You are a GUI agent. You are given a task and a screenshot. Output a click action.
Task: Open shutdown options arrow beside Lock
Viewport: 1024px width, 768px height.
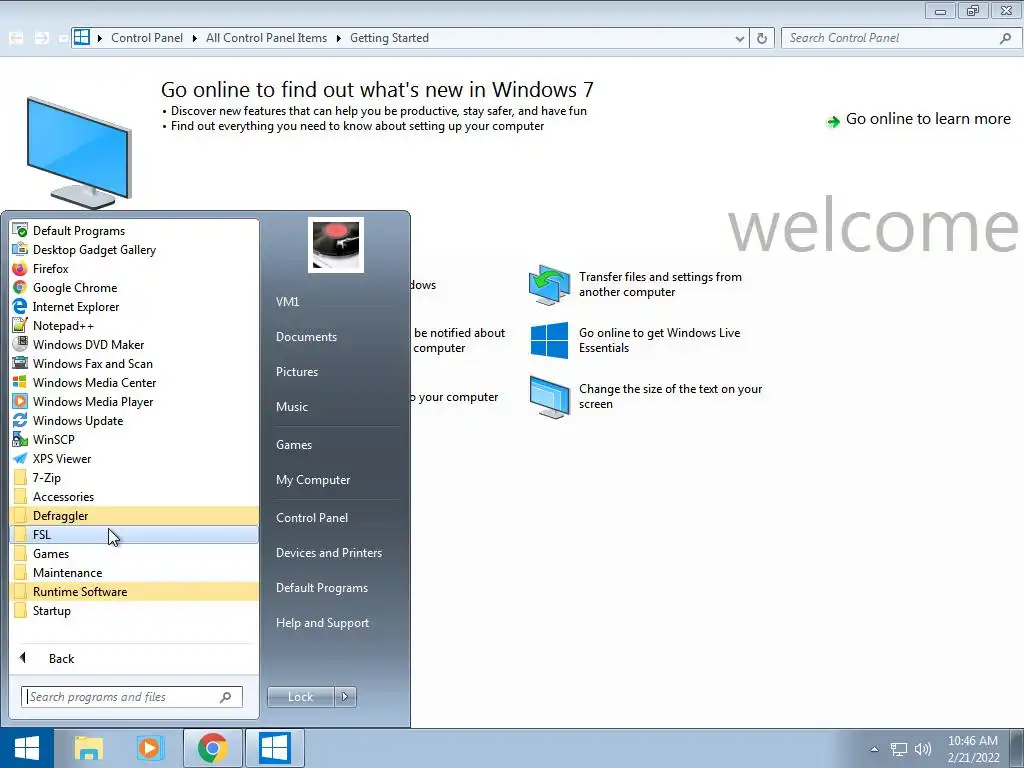click(345, 697)
